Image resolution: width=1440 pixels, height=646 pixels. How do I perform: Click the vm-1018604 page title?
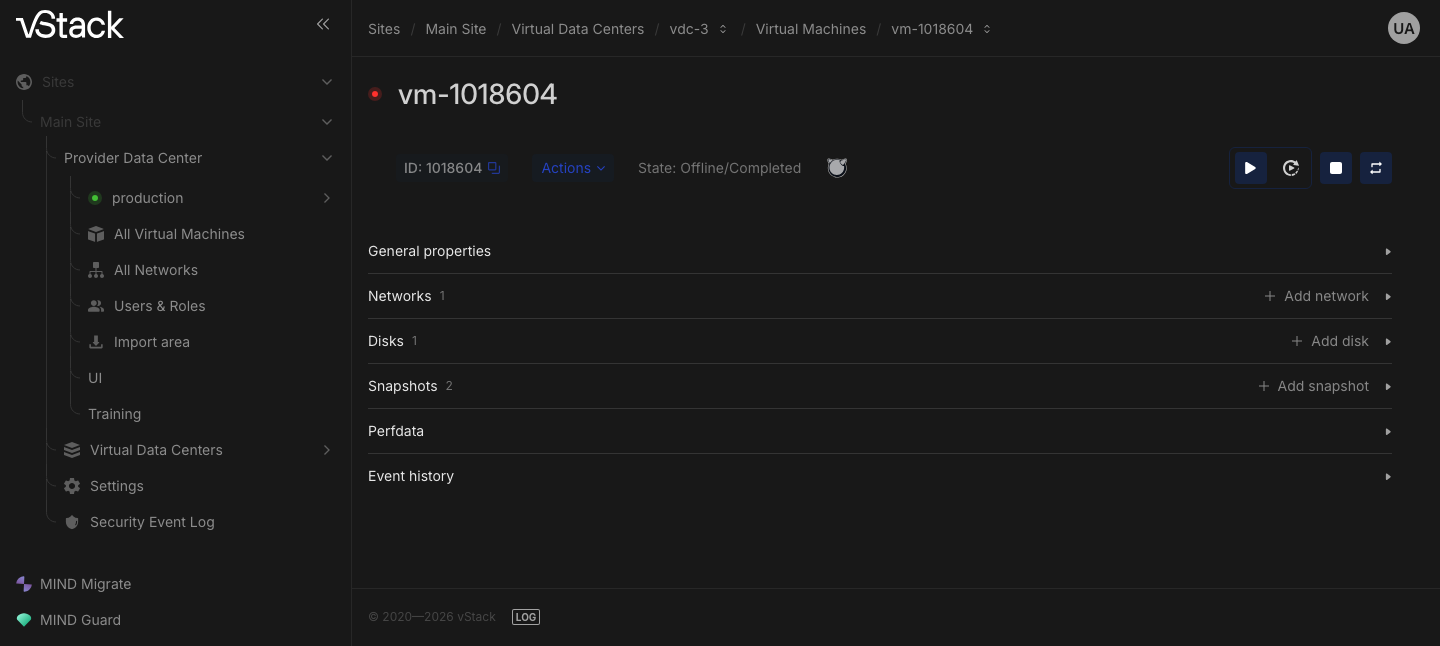pyautogui.click(x=478, y=94)
